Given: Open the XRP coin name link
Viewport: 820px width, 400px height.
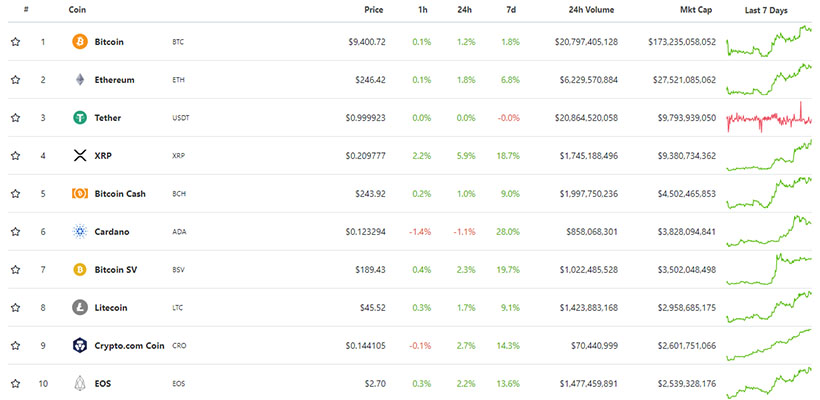Looking at the screenshot, I should 103,155.
